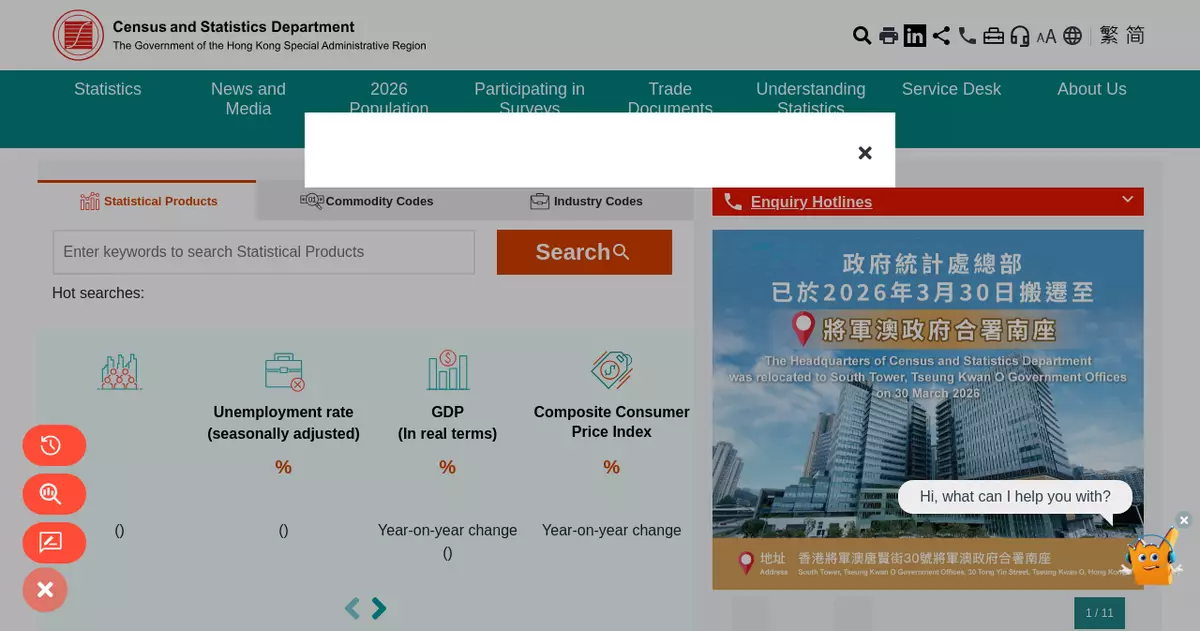Image resolution: width=1200 pixels, height=631 pixels.
Task: Close the white popup banner
Action: [x=865, y=153]
